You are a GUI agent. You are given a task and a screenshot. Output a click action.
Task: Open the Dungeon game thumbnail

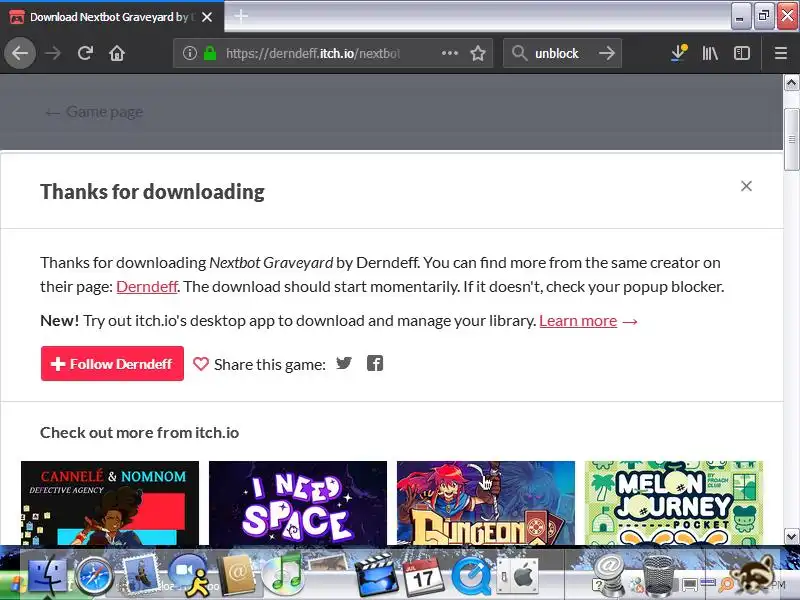click(x=486, y=503)
